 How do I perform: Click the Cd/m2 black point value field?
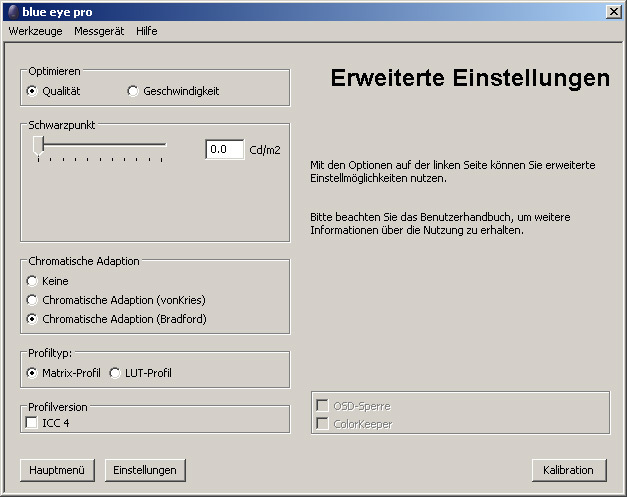(224, 149)
